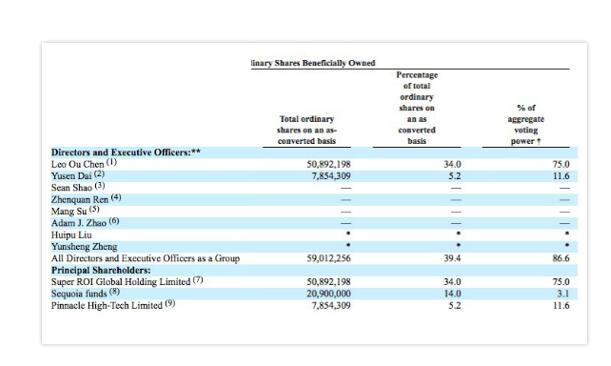
Task: Click the 20,900,000 Sequoia funds share count
Action: 328,294
